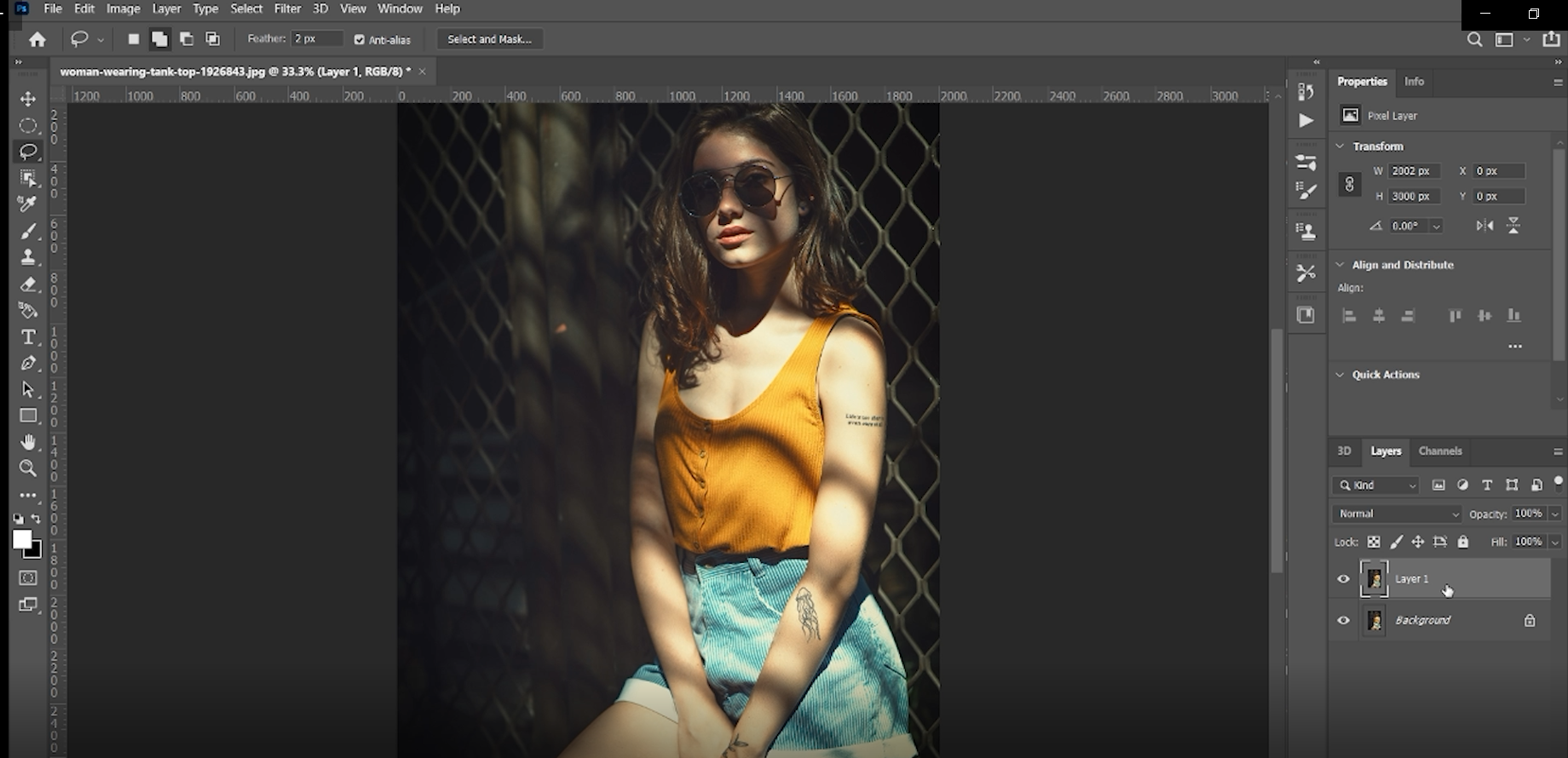Select the Object Selection tool
This screenshot has width=1568, height=758.
tap(28, 178)
